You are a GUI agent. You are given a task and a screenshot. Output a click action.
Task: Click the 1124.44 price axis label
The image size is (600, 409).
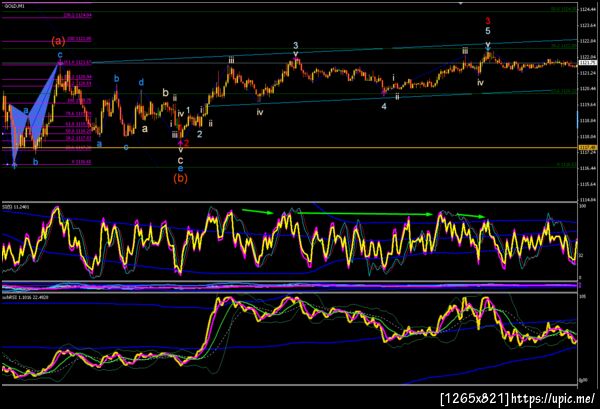[x=588, y=10]
